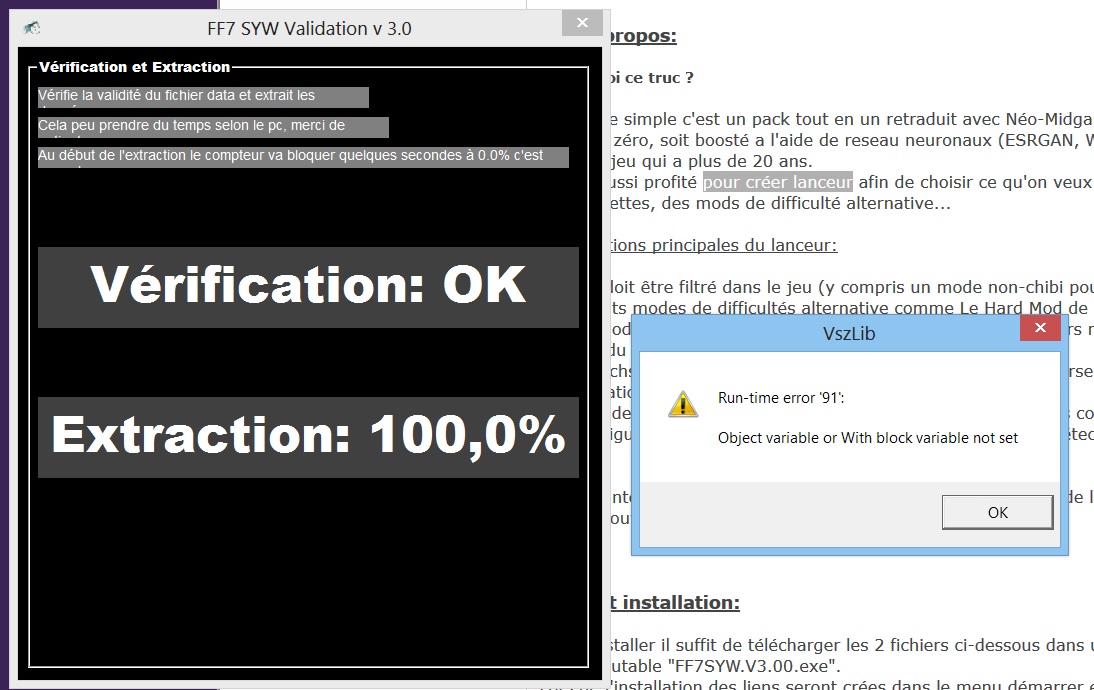
Task: Close the FF7 SYW Validation window
Action: [583, 23]
